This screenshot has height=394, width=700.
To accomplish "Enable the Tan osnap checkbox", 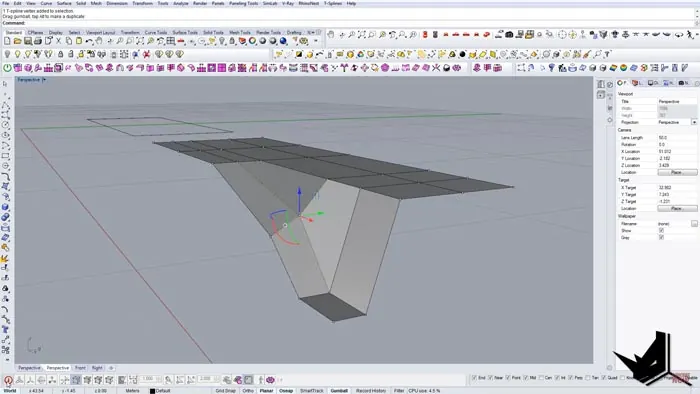I will click(x=588, y=378).
